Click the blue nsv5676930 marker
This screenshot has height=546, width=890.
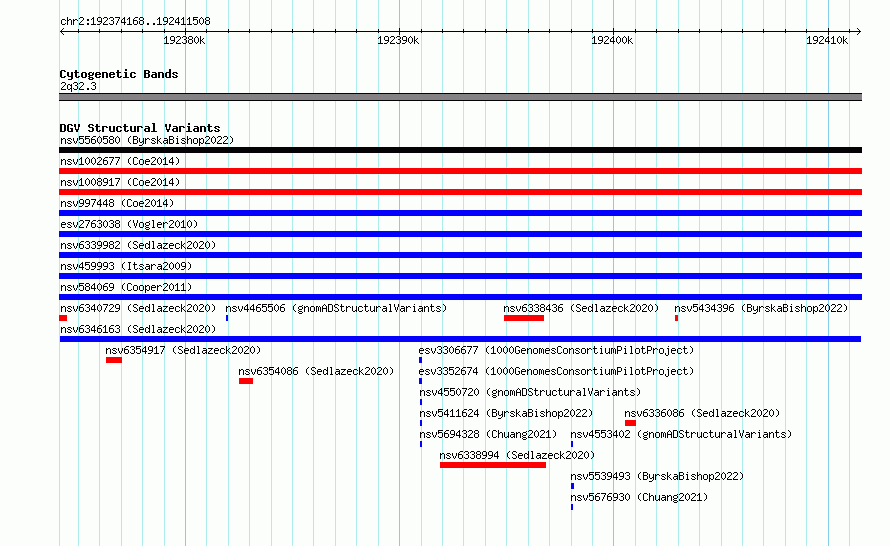[572, 507]
